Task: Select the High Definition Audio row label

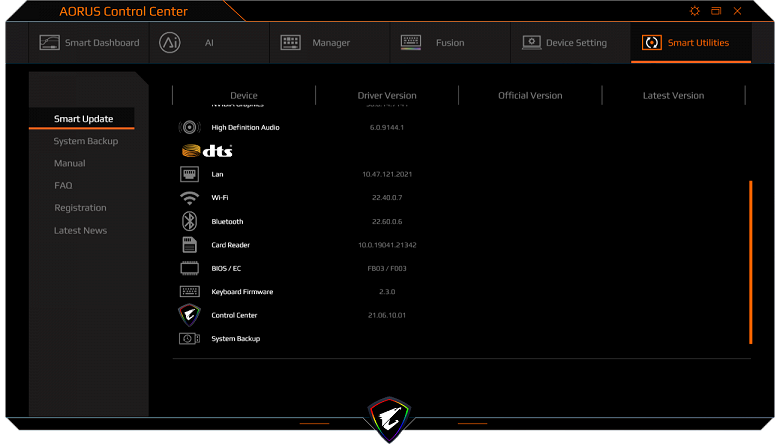Action: click(x=245, y=127)
